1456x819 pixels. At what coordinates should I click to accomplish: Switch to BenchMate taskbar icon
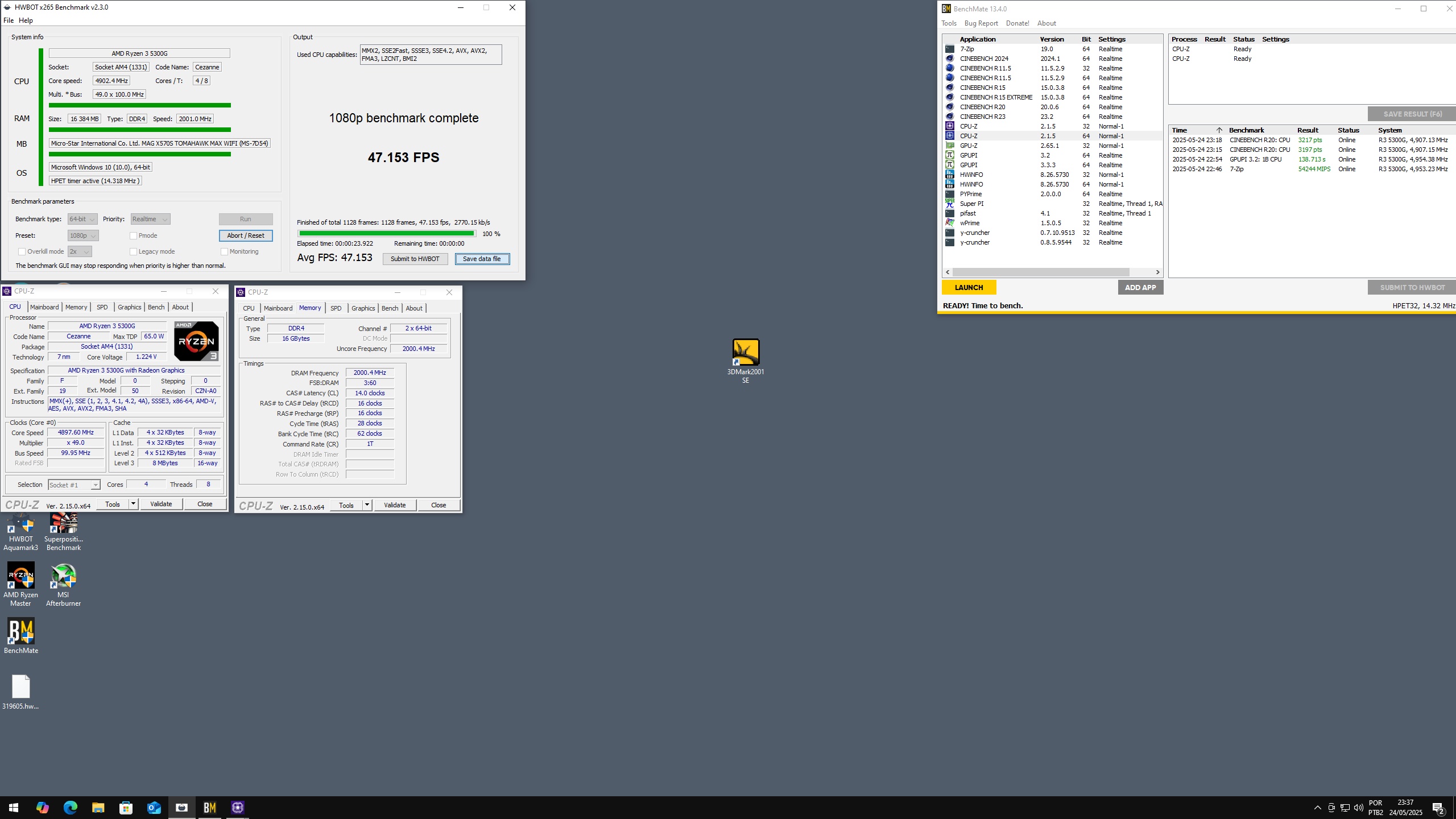click(209, 808)
